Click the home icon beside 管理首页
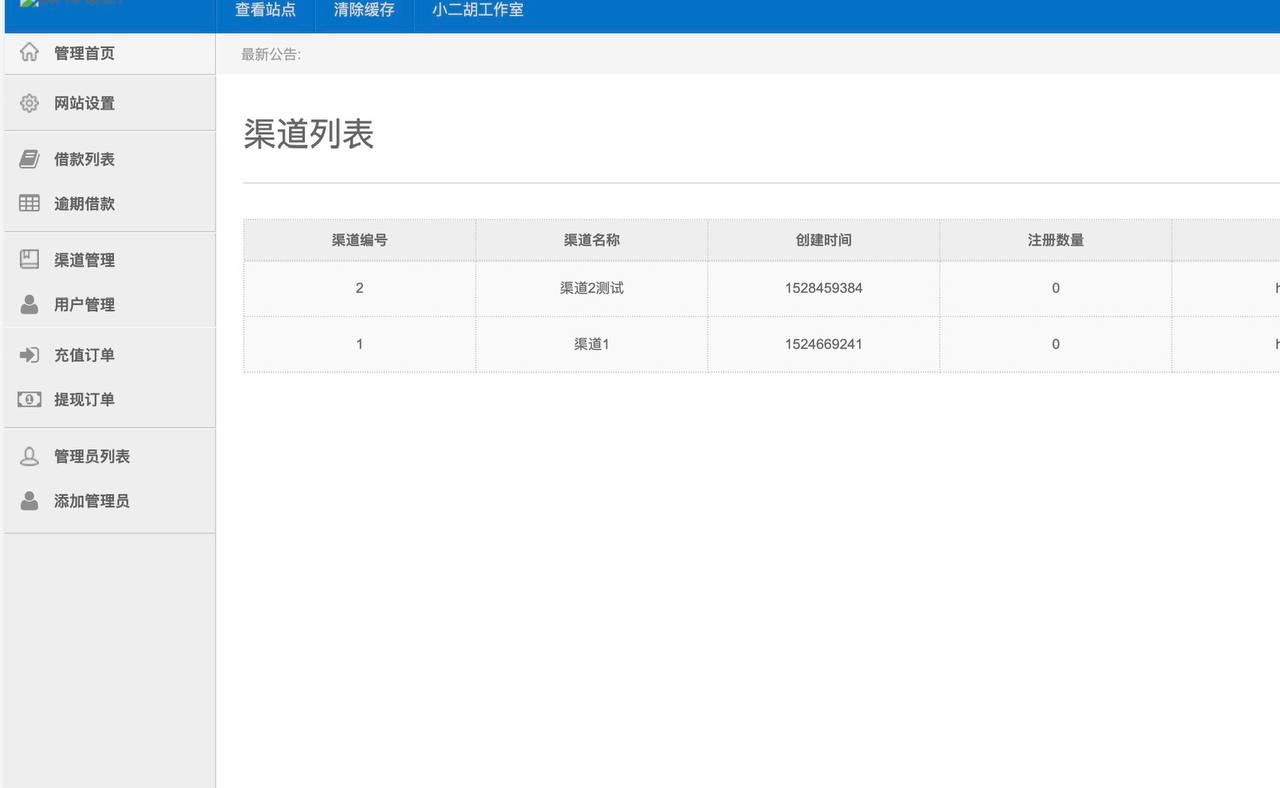Screen dimensions: 1280x788 pos(30,52)
